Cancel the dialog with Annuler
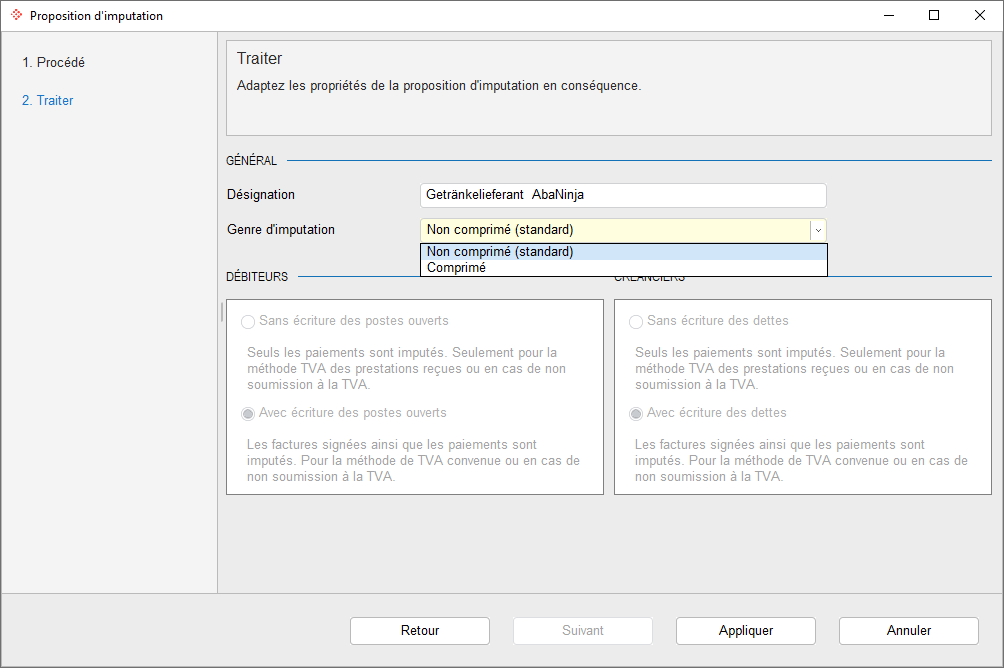Screen dimensions: 1004x668 pos(909,631)
